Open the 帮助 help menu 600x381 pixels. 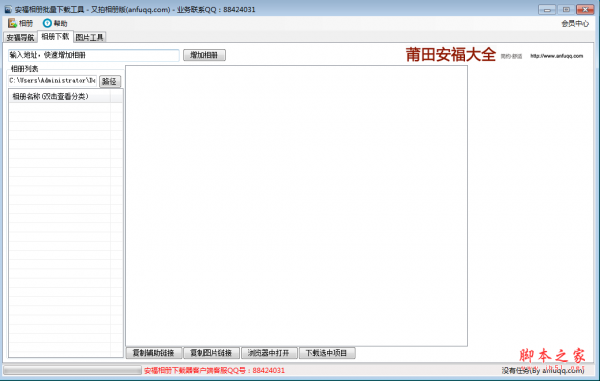click(55, 23)
